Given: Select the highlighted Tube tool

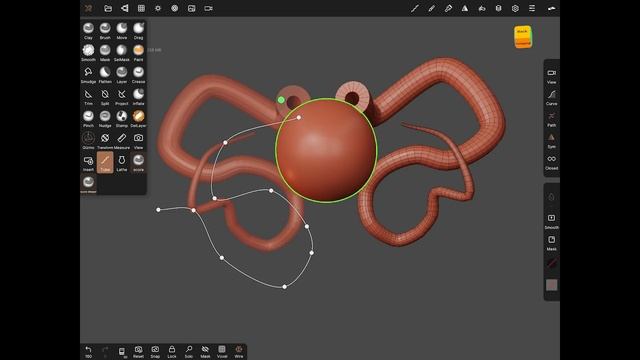Looking at the screenshot, I should pos(105,162).
